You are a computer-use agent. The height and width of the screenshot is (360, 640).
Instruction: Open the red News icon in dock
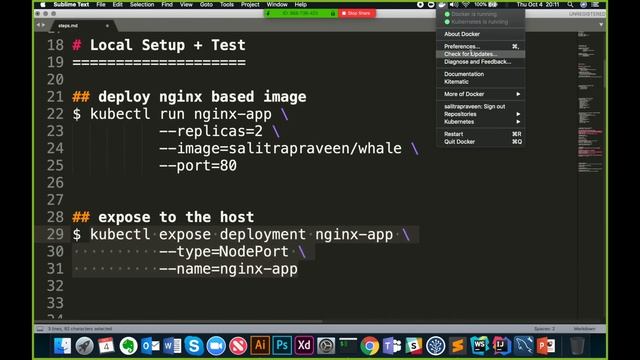(x=238, y=346)
